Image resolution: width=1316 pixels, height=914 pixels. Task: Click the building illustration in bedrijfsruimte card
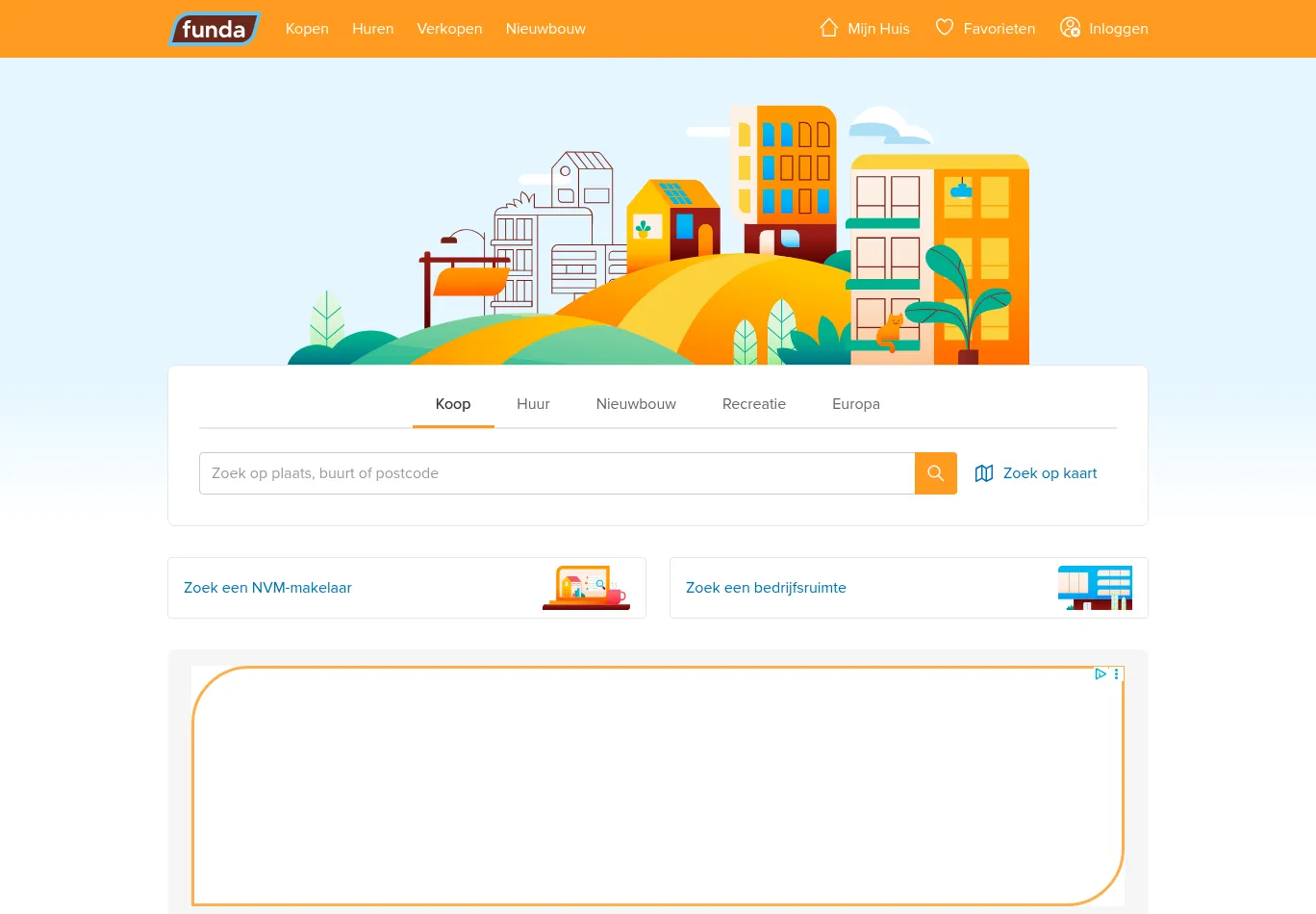click(1095, 588)
